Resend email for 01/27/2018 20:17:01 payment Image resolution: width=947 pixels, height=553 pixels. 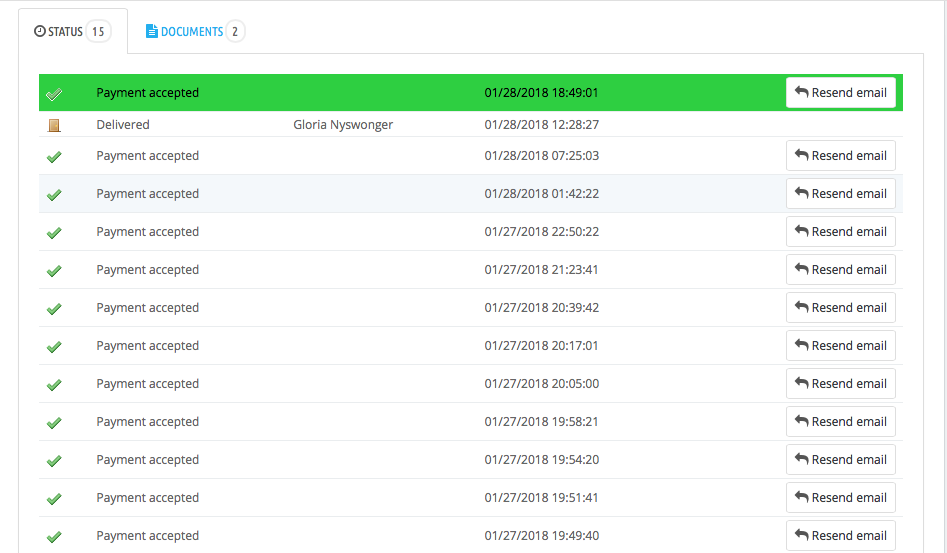tap(841, 346)
